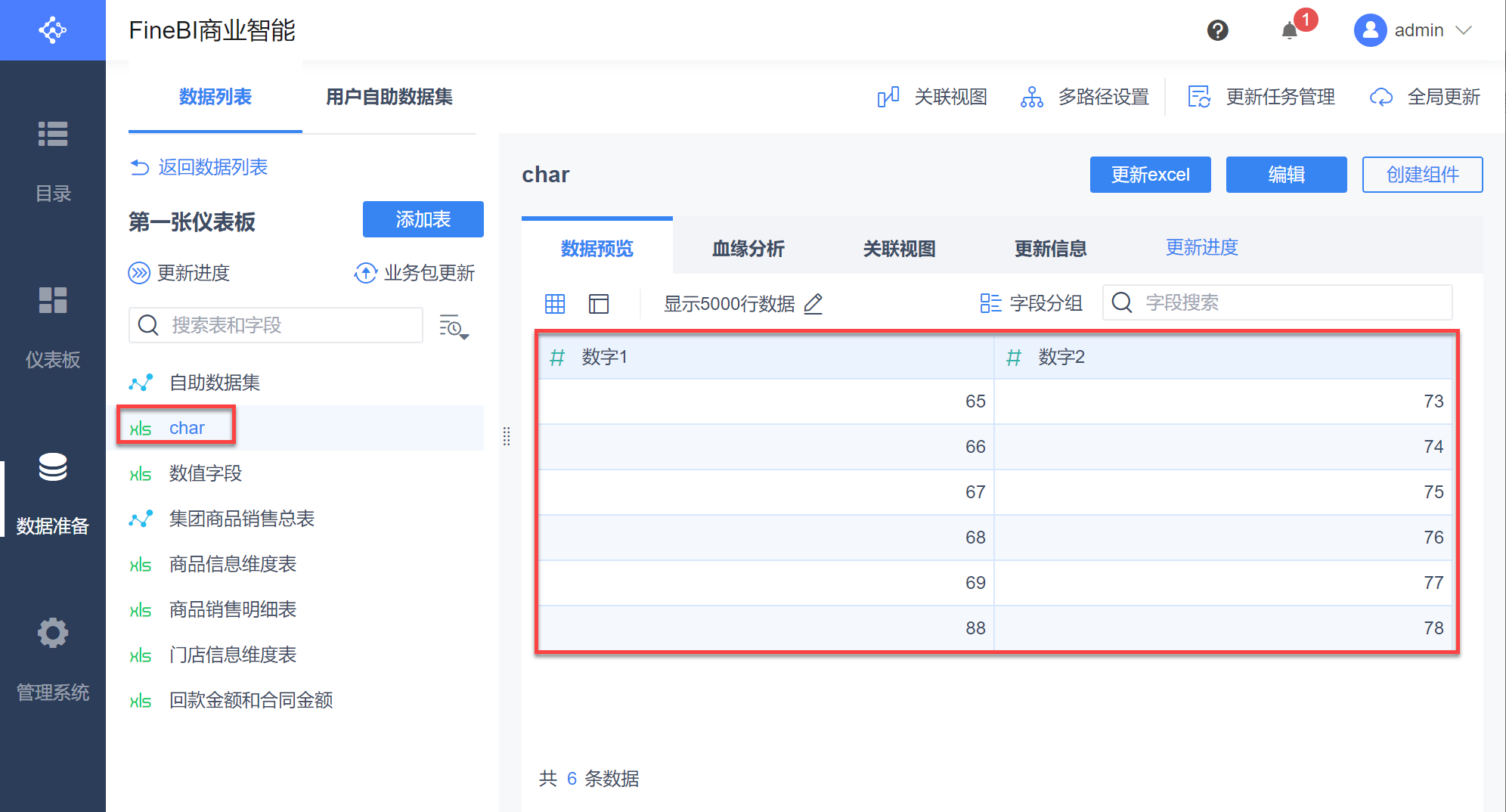This screenshot has height=812, width=1506.
Task: Open the 用户自助数据集 tab
Action: coord(389,97)
